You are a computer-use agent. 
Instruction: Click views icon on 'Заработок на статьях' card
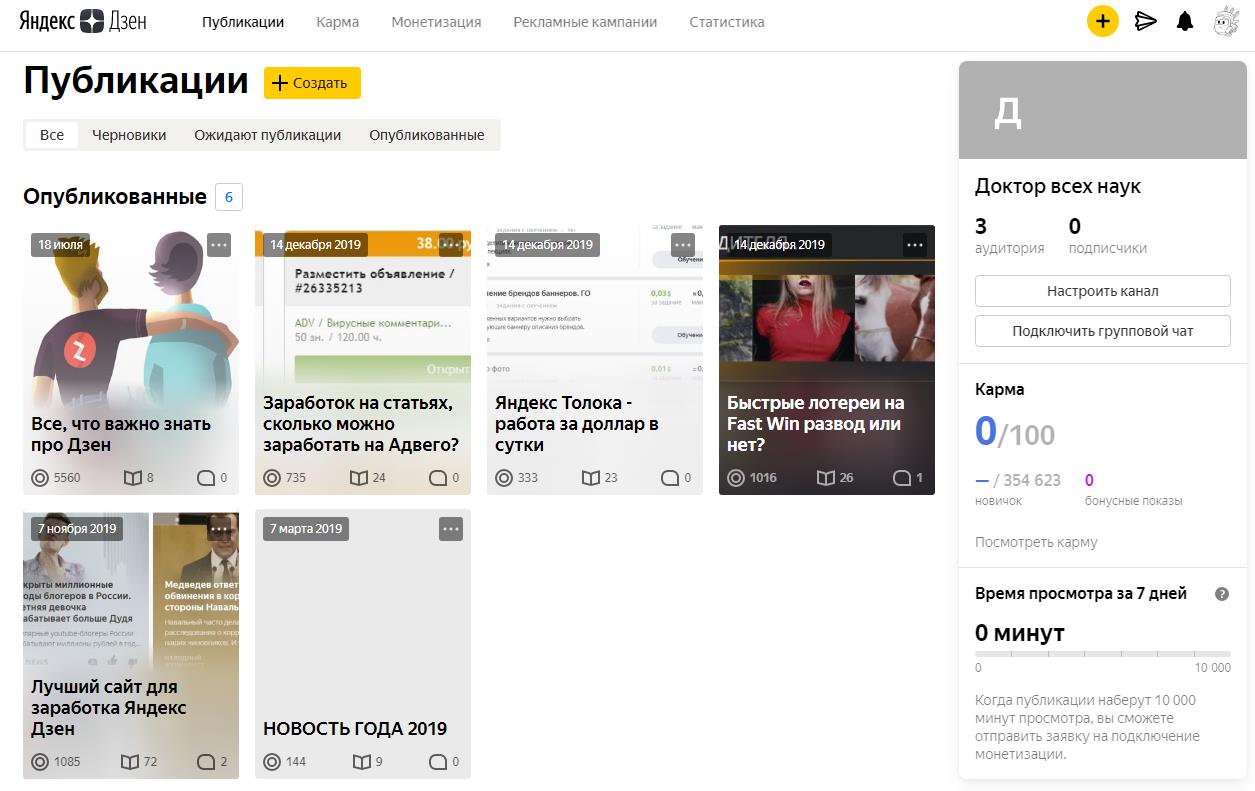coord(272,478)
